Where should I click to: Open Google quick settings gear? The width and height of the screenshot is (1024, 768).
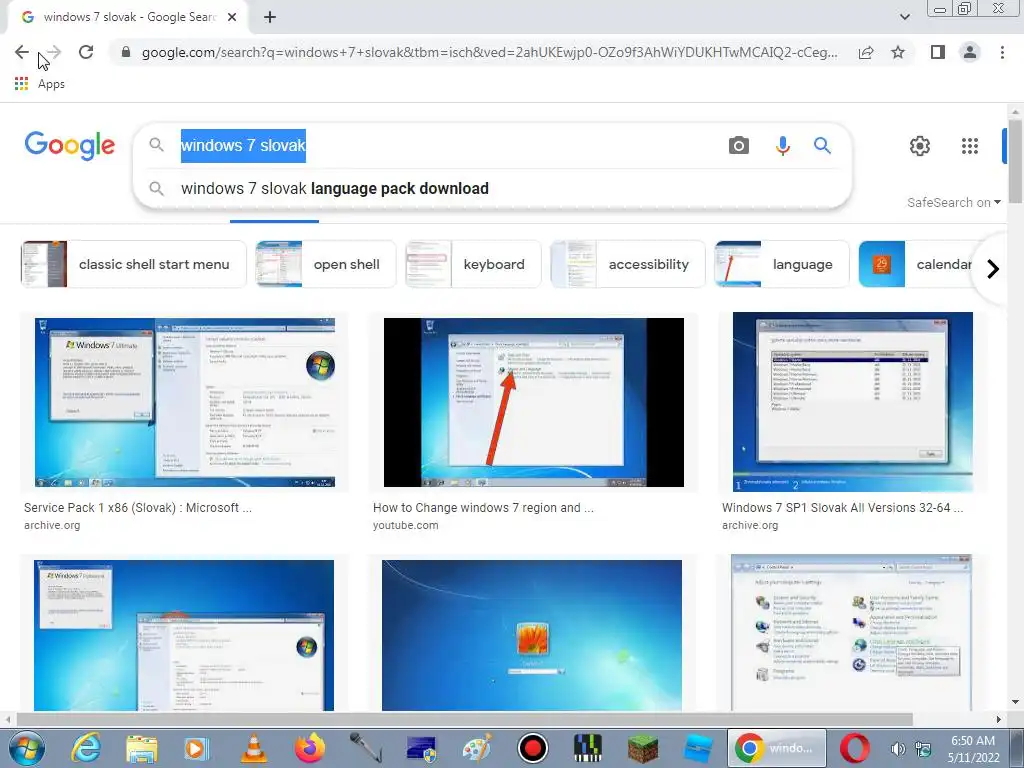click(x=920, y=146)
